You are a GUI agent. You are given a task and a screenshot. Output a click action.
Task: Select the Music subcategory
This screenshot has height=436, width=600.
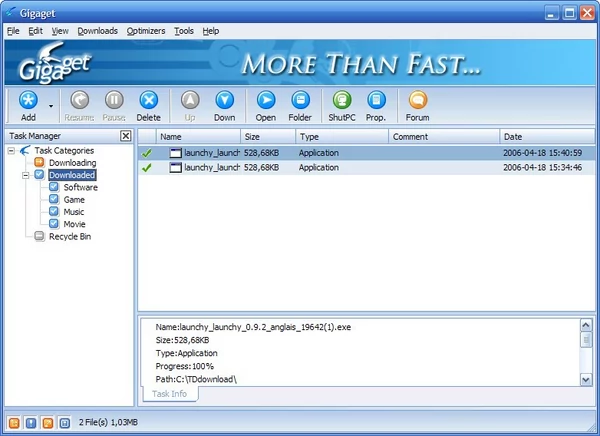(73, 212)
